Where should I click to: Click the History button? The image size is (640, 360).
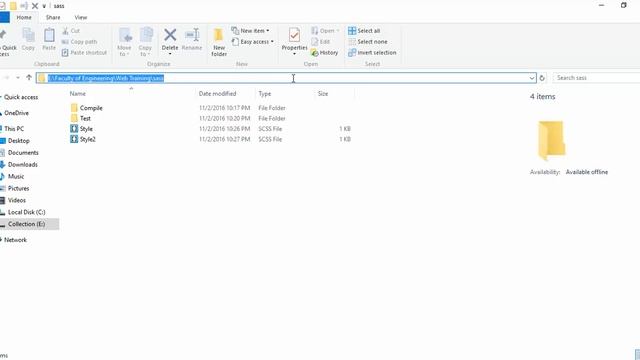point(324,53)
